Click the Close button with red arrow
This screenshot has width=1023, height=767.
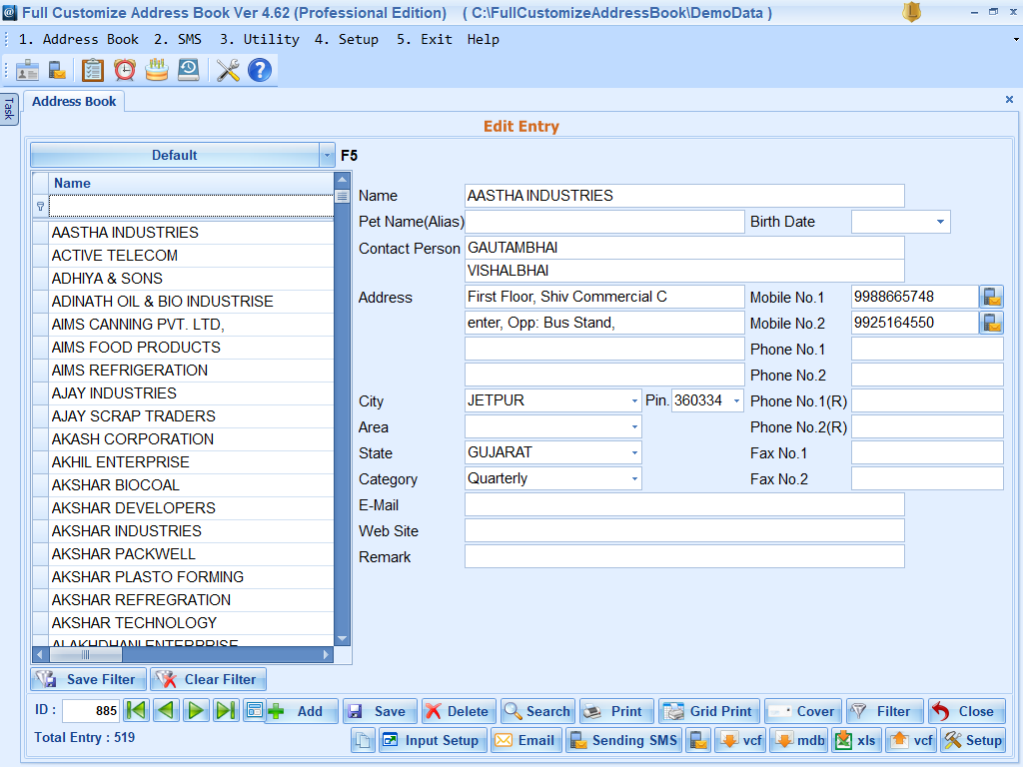[x=967, y=711]
